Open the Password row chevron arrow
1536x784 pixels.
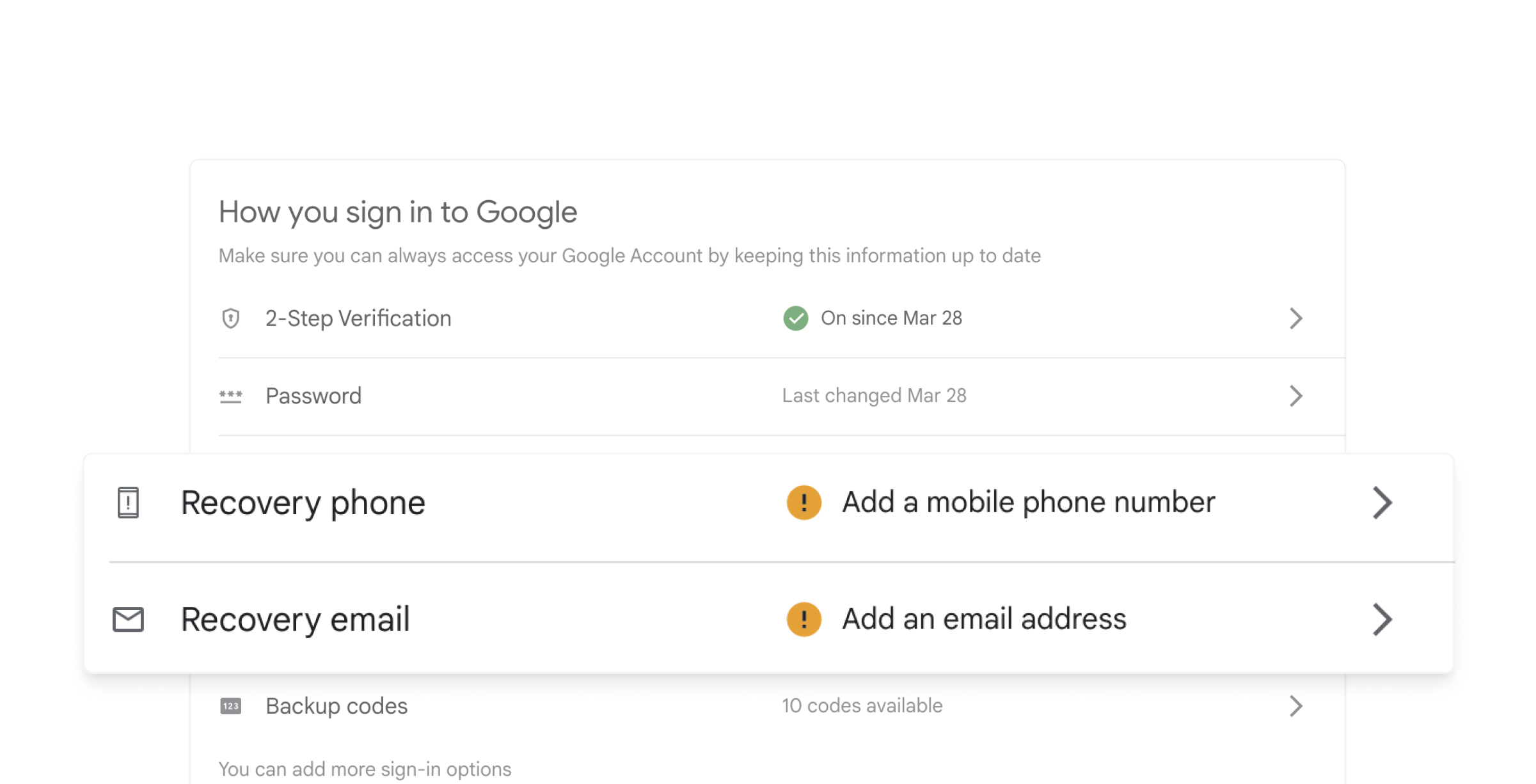(1295, 396)
